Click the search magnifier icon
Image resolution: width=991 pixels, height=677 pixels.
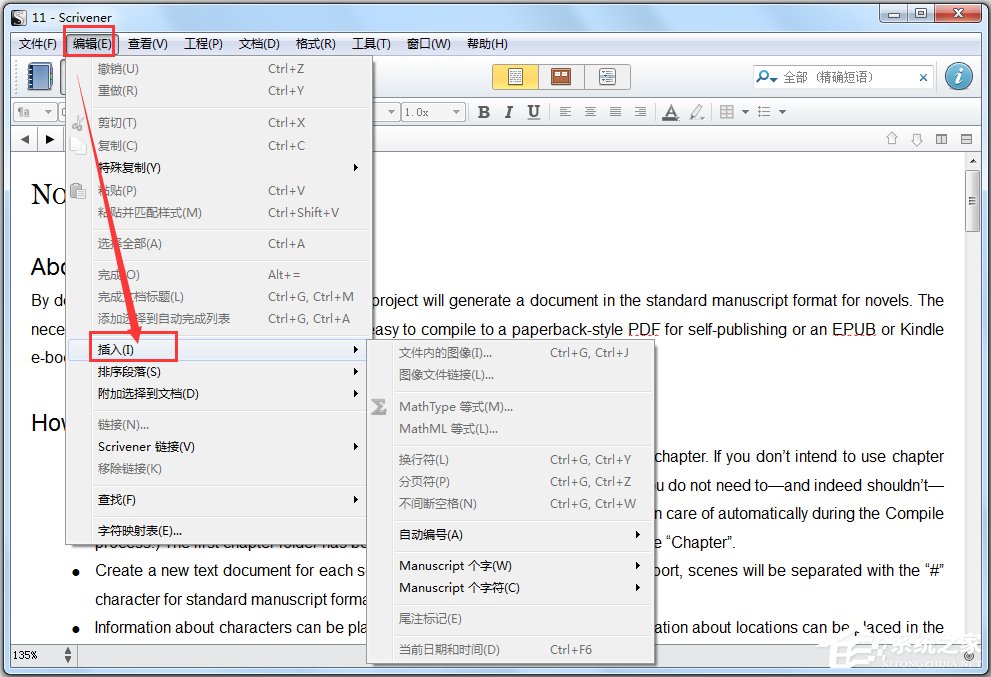765,77
